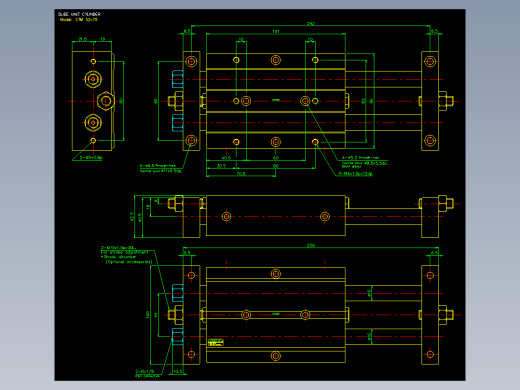Click the 'SLIDE UNIT CYLINDER' drawing title

[x=79, y=14]
